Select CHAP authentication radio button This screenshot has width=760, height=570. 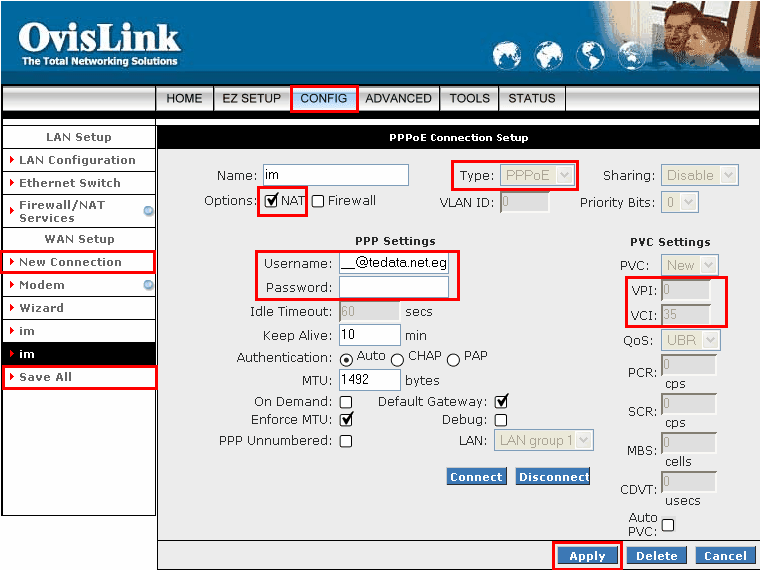coord(397,359)
